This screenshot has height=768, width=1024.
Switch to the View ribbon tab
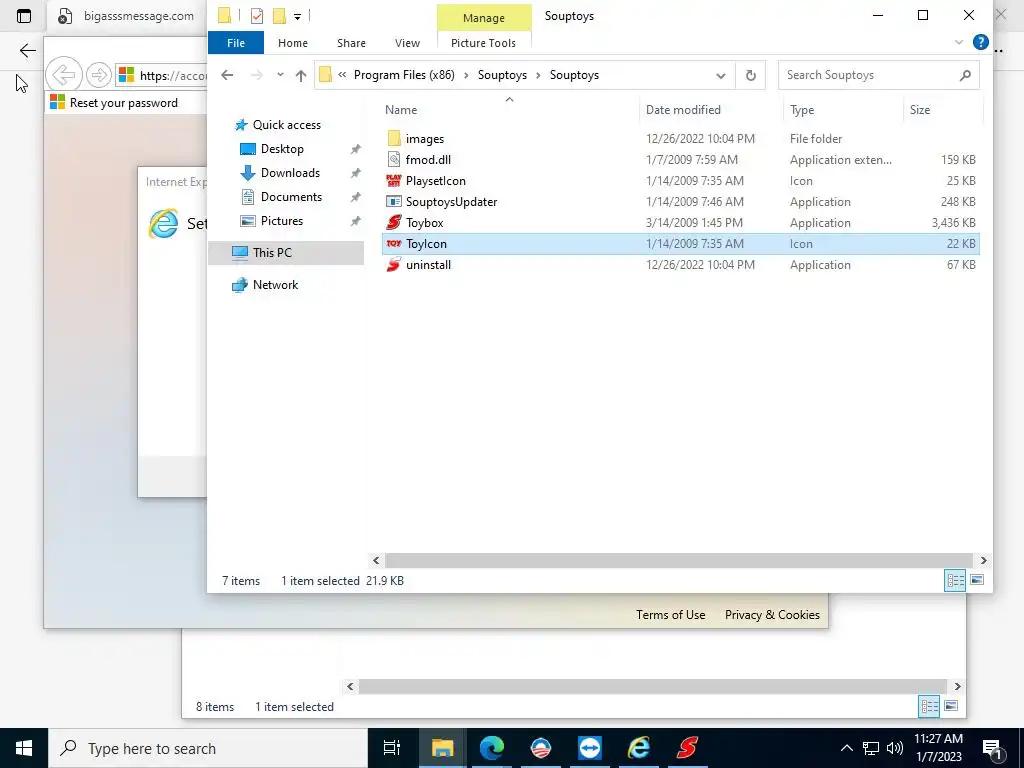point(408,42)
